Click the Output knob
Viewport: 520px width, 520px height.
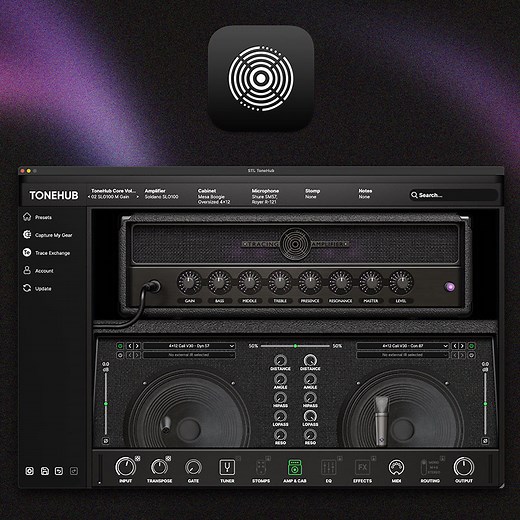coord(464,467)
